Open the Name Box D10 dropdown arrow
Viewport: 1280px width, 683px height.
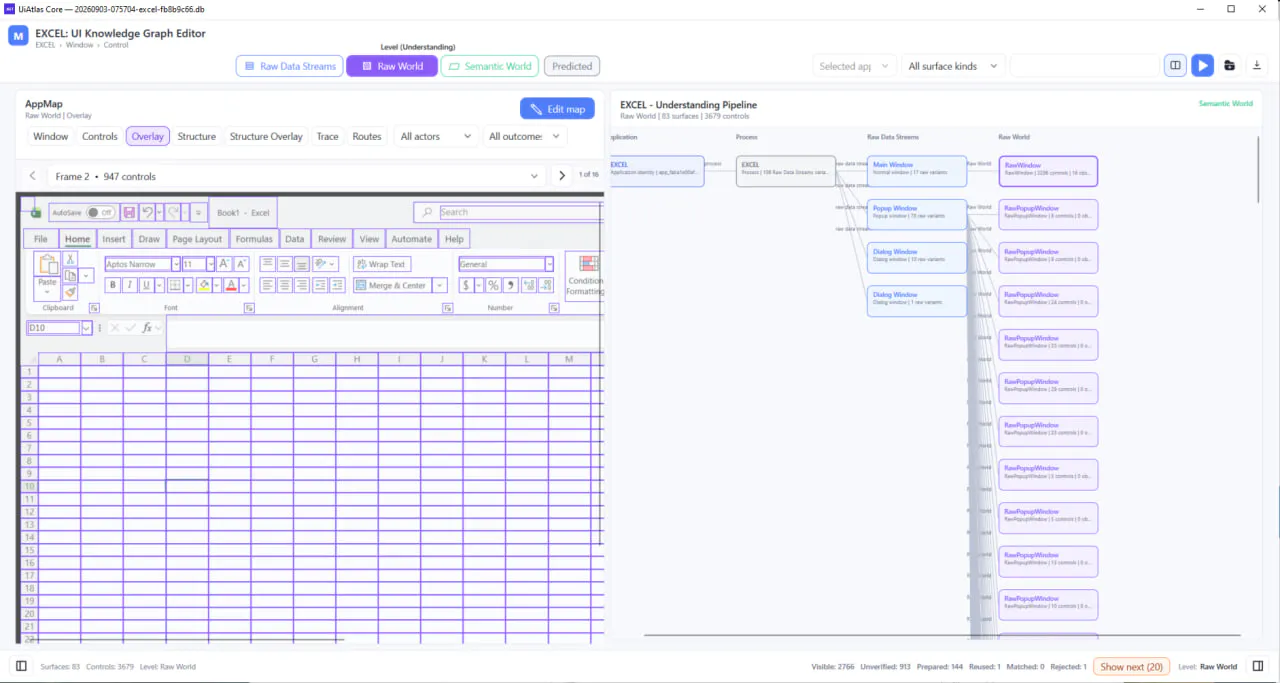click(86, 328)
